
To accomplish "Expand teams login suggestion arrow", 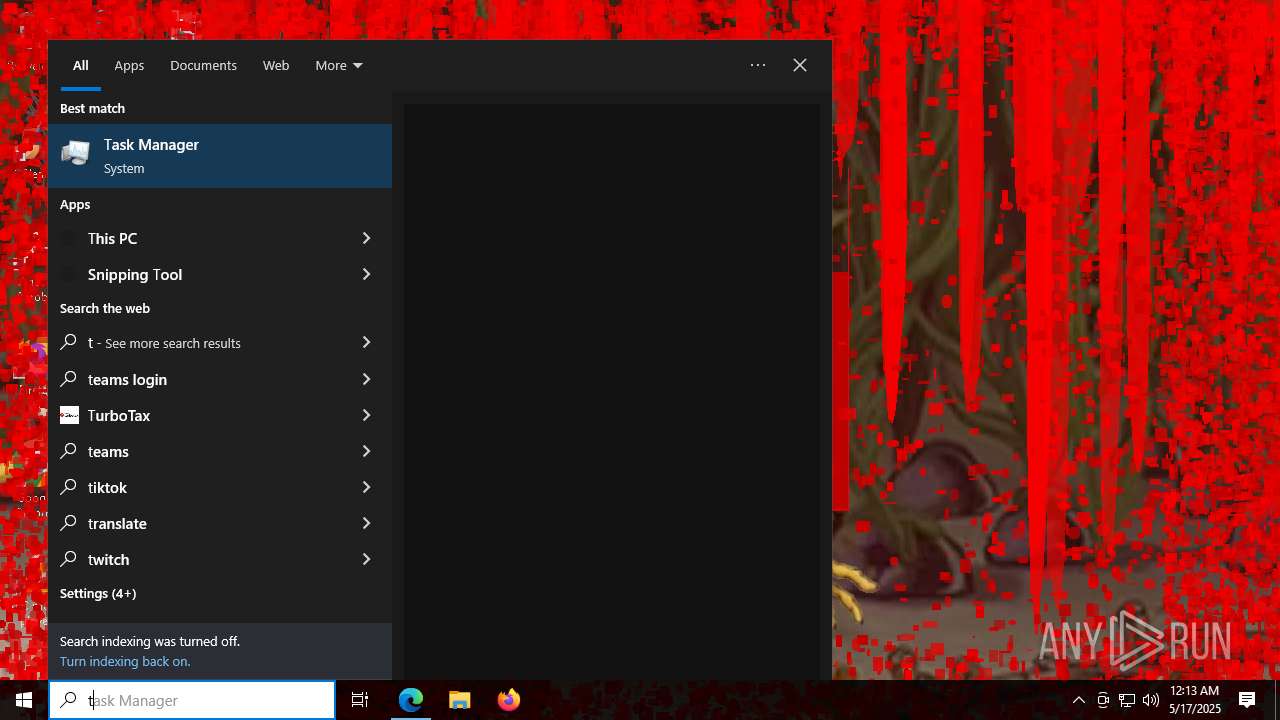I will click(366, 379).
